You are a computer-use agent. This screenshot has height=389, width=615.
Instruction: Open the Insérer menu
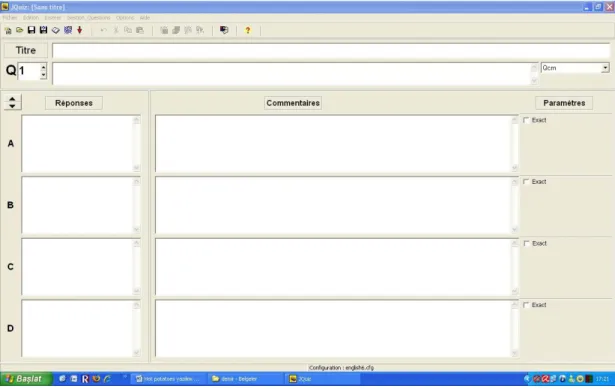click(53, 18)
